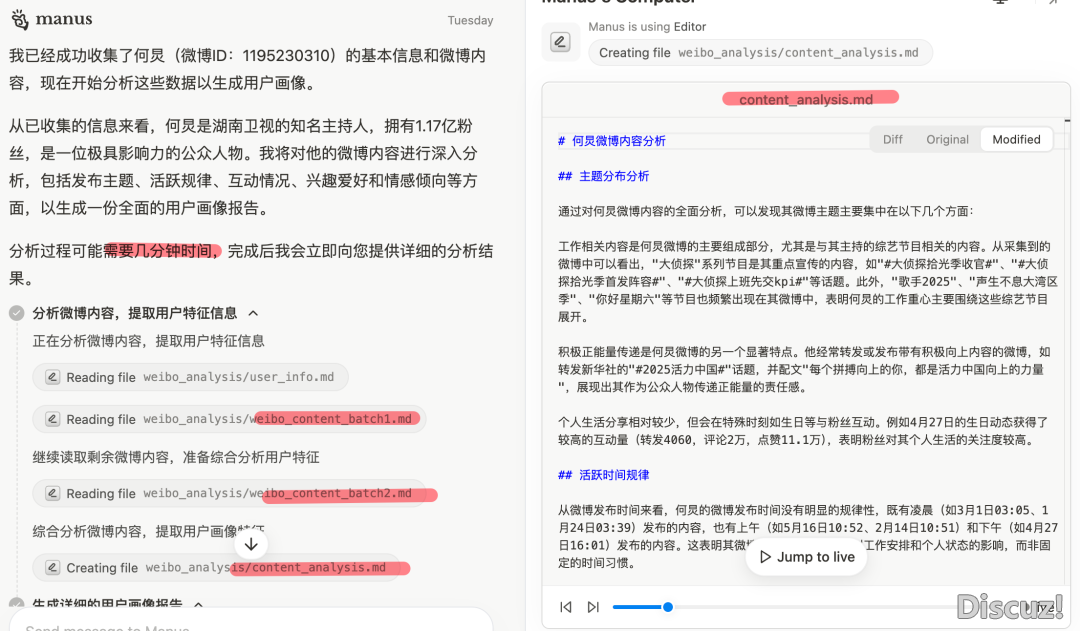Click edit icon on weibo_content_batch1.md step
Image resolution: width=1080 pixels, height=631 pixels.
pos(51,419)
